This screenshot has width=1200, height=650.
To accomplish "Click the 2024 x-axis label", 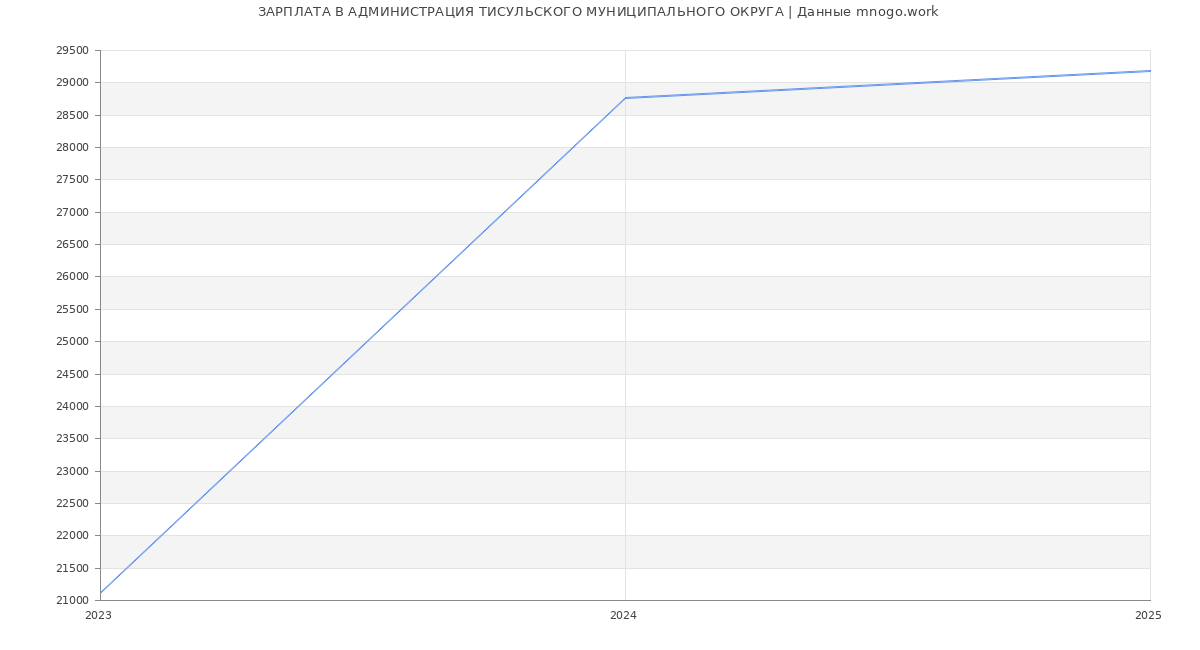I will pos(623,616).
